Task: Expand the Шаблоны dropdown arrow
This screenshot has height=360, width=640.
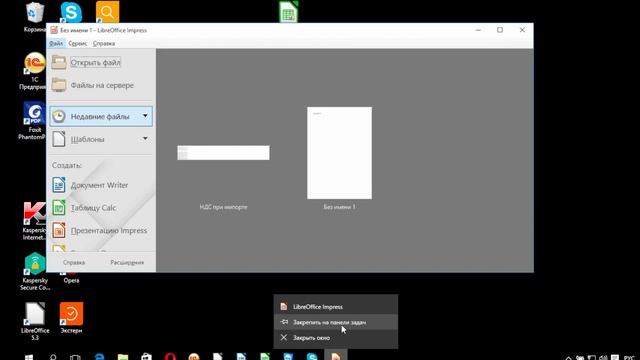Action: point(145,139)
